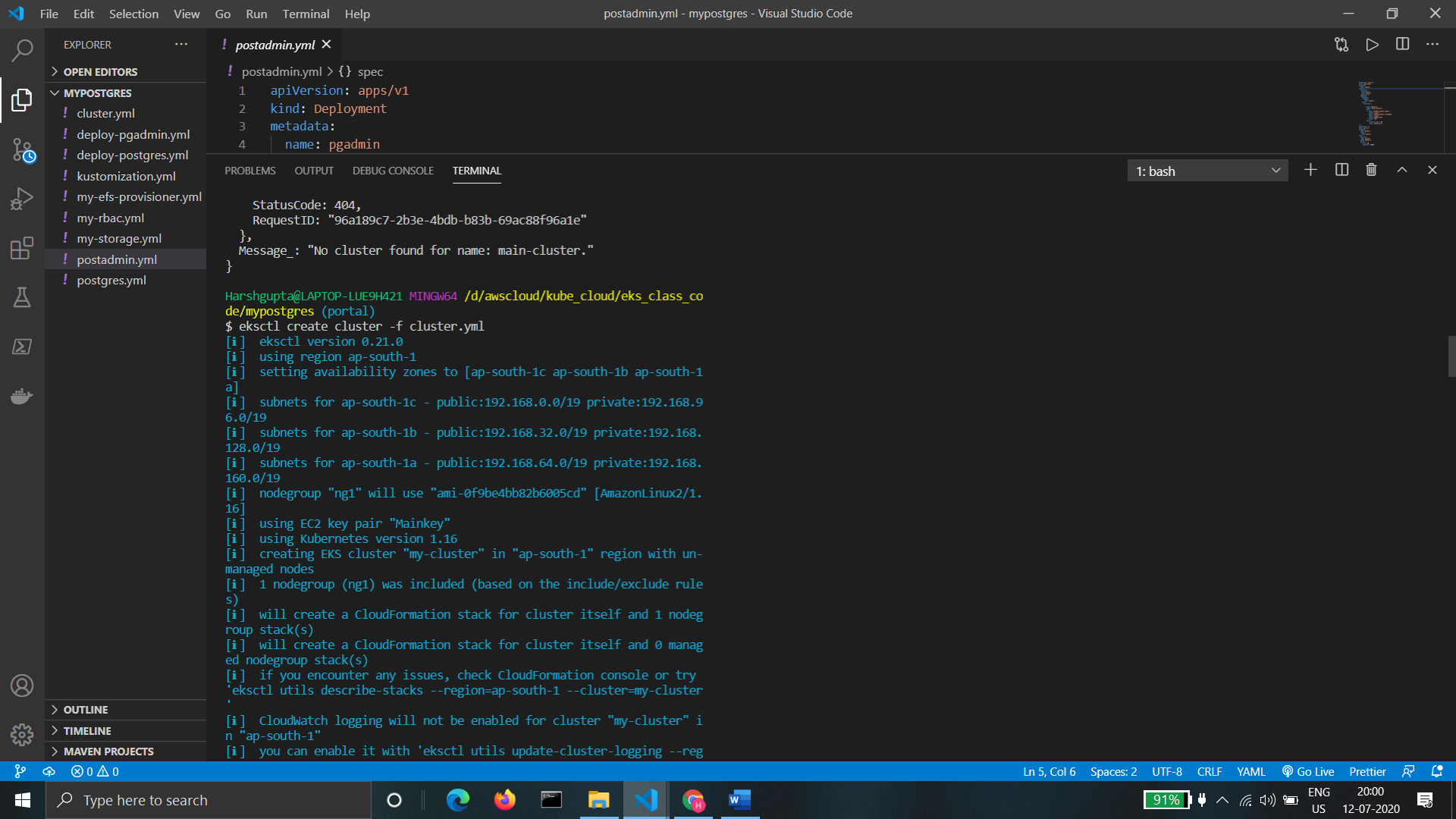
Task: Open deploy-postgres.yml in the explorer
Action: (x=132, y=155)
